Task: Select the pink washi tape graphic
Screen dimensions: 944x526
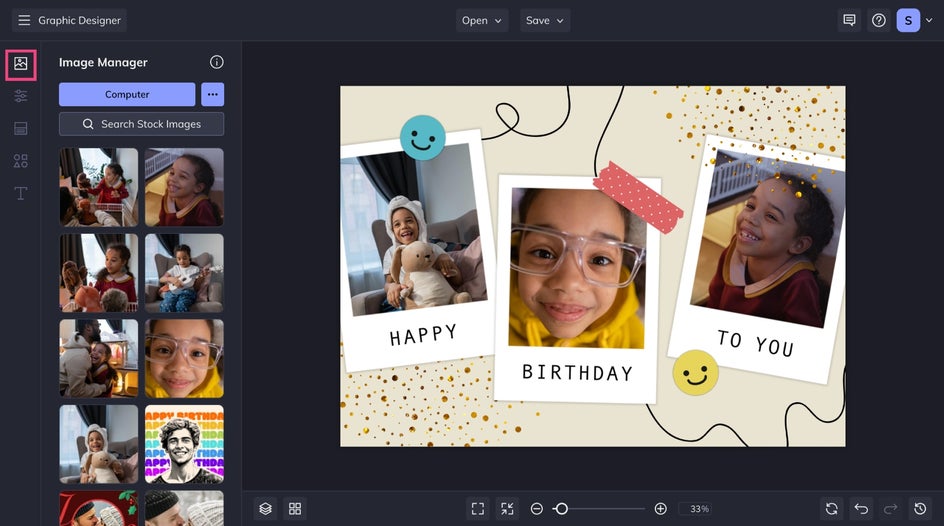Action: click(x=638, y=197)
